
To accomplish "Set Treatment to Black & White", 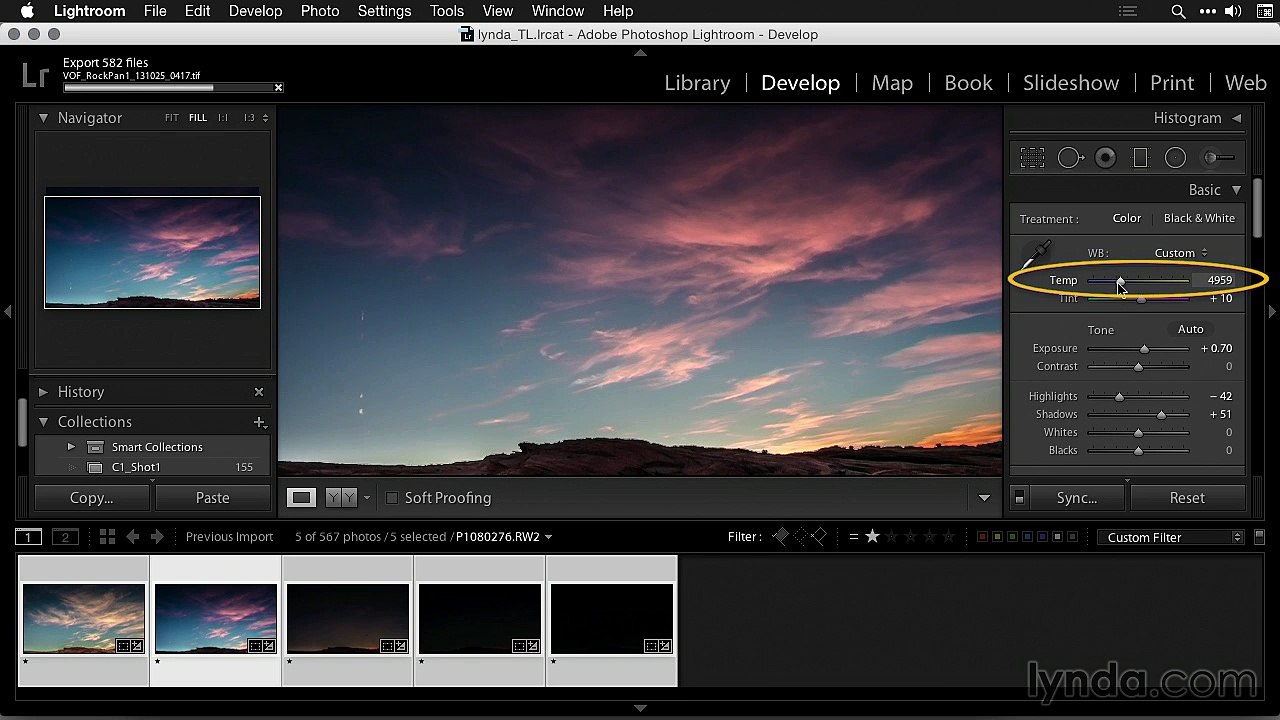I will pyautogui.click(x=1199, y=218).
